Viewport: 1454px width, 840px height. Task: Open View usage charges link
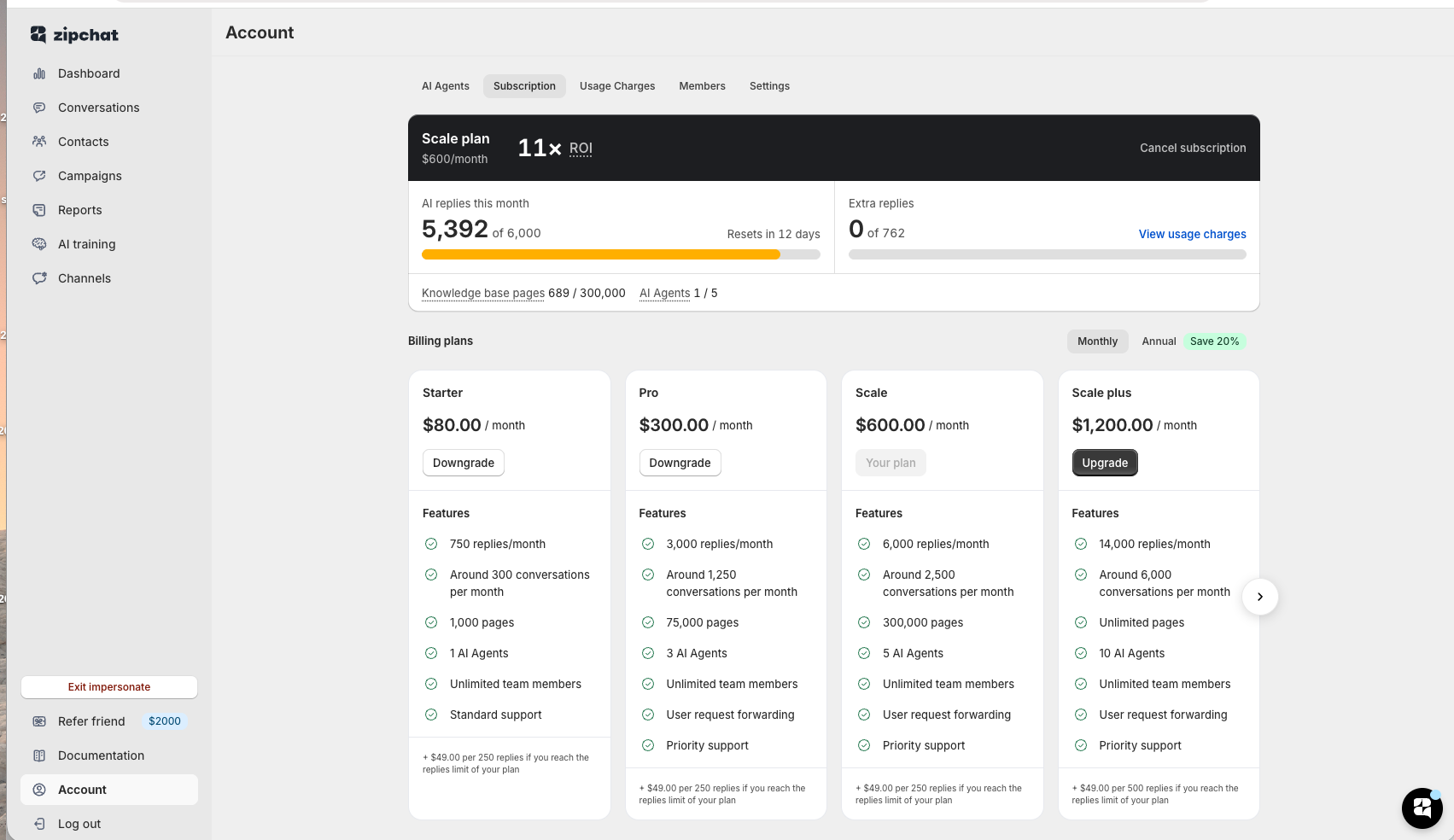pyautogui.click(x=1192, y=234)
